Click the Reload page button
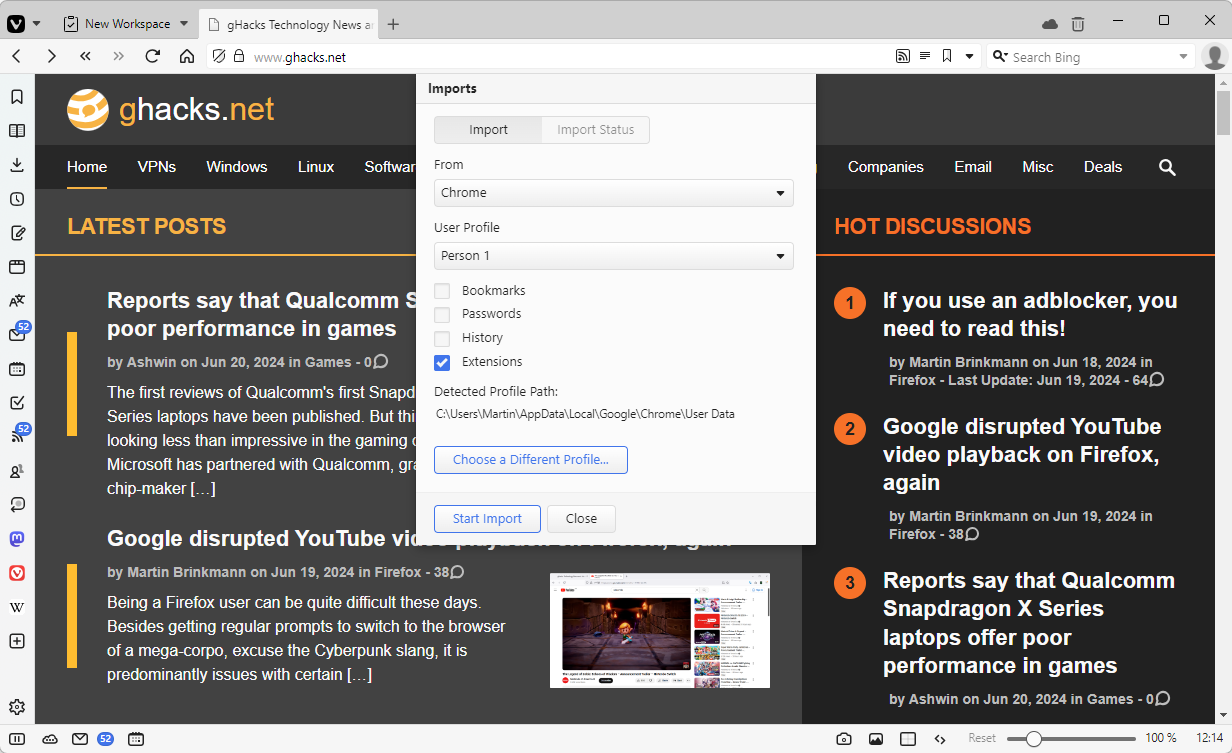Image resolution: width=1232 pixels, height=753 pixels. (153, 56)
